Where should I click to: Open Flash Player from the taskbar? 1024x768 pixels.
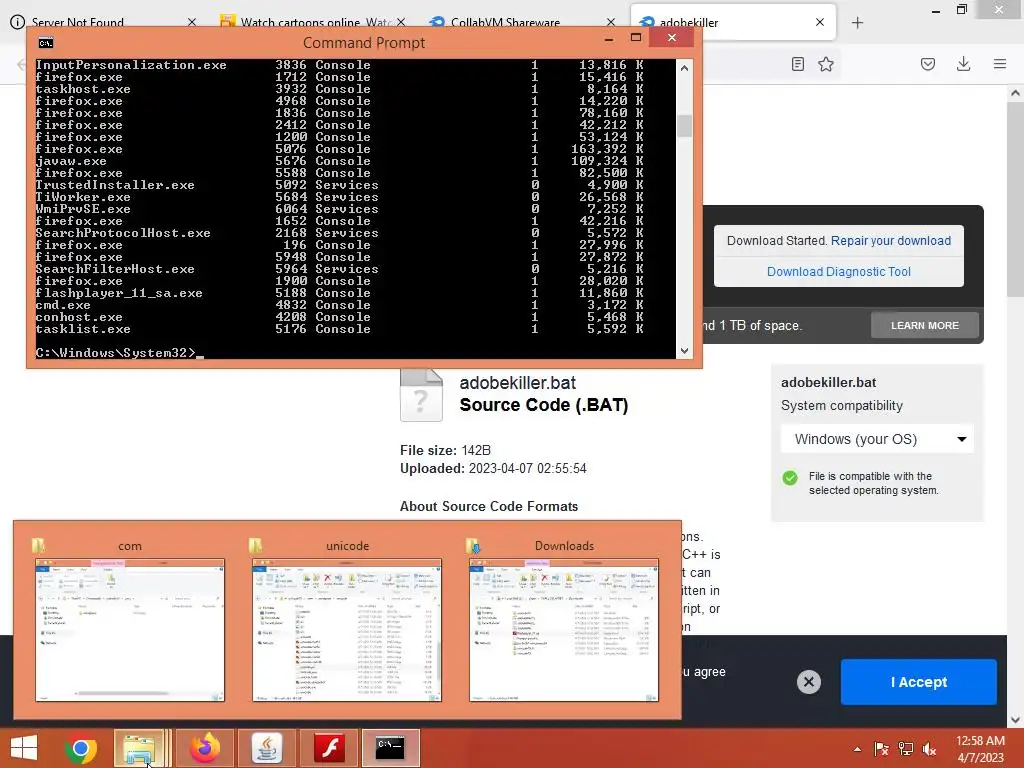click(329, 748)
